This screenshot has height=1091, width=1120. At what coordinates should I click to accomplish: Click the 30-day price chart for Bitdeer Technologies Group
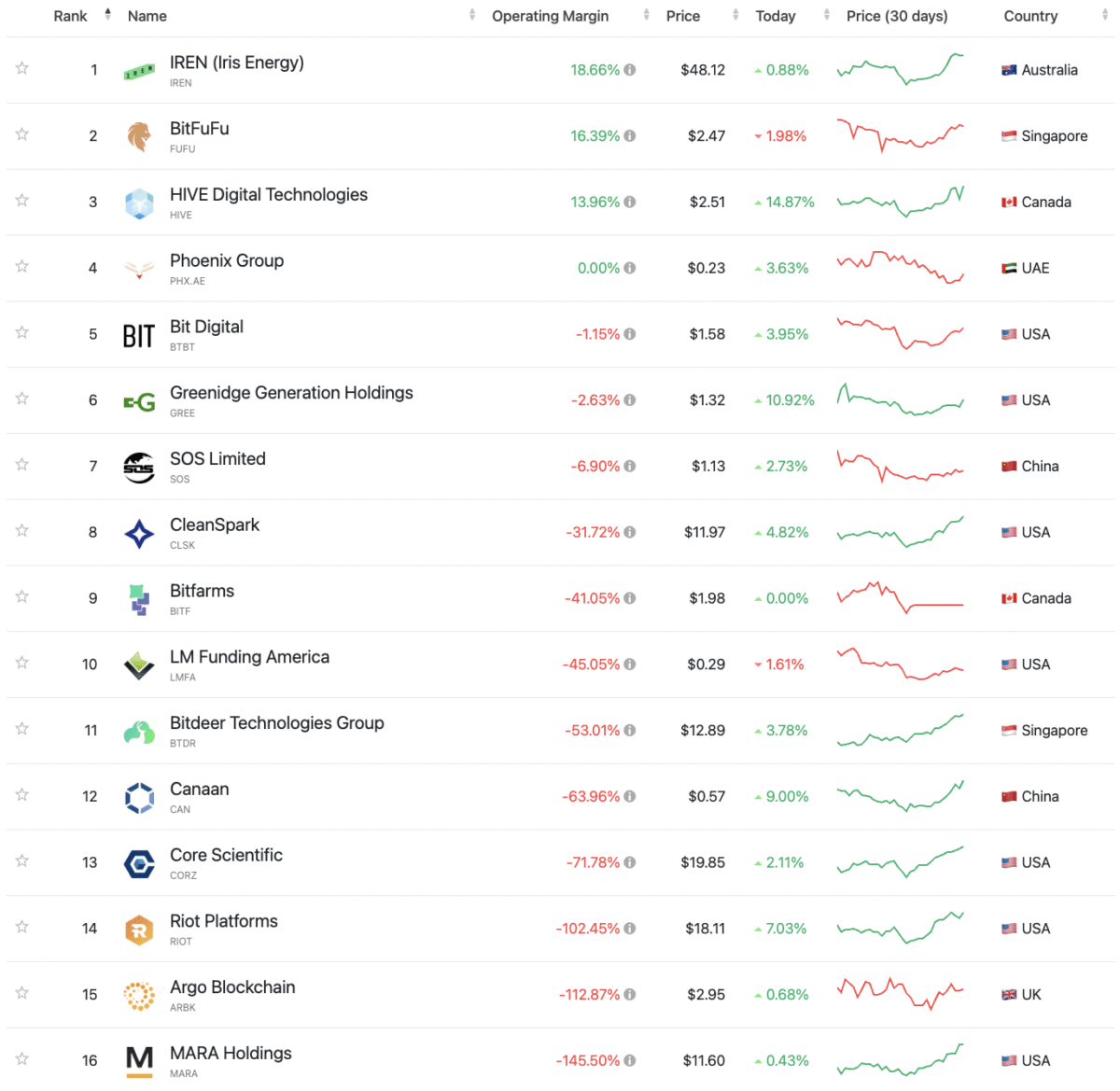coord(900,730)
